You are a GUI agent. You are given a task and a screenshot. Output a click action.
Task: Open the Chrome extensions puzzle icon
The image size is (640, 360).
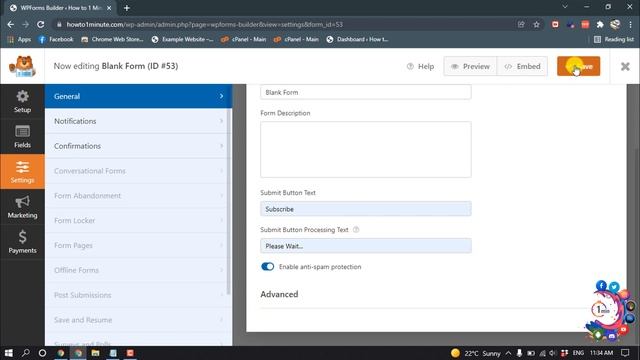[600, 24]
